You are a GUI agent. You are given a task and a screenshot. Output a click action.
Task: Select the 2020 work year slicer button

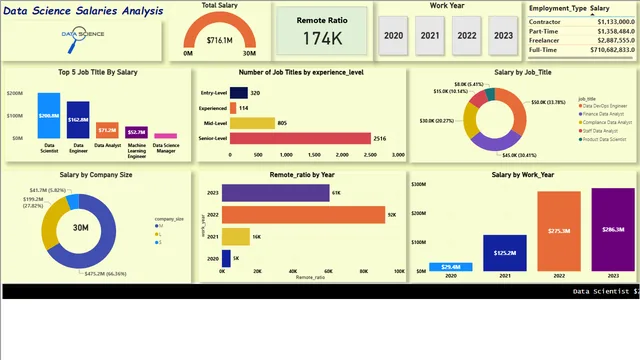tap(393, 36)
